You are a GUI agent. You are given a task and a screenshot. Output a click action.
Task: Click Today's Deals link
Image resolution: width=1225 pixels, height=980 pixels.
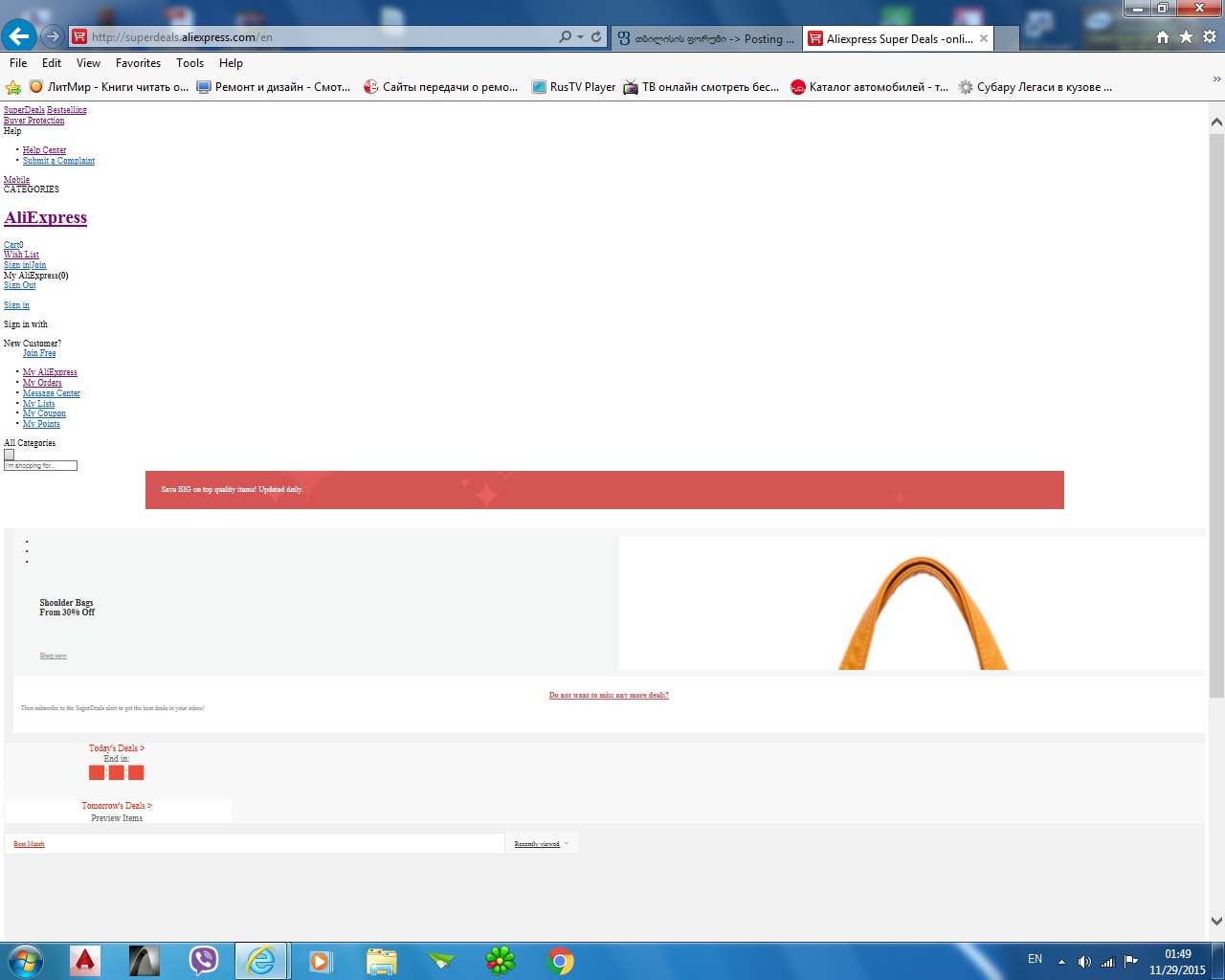point(117,748)
